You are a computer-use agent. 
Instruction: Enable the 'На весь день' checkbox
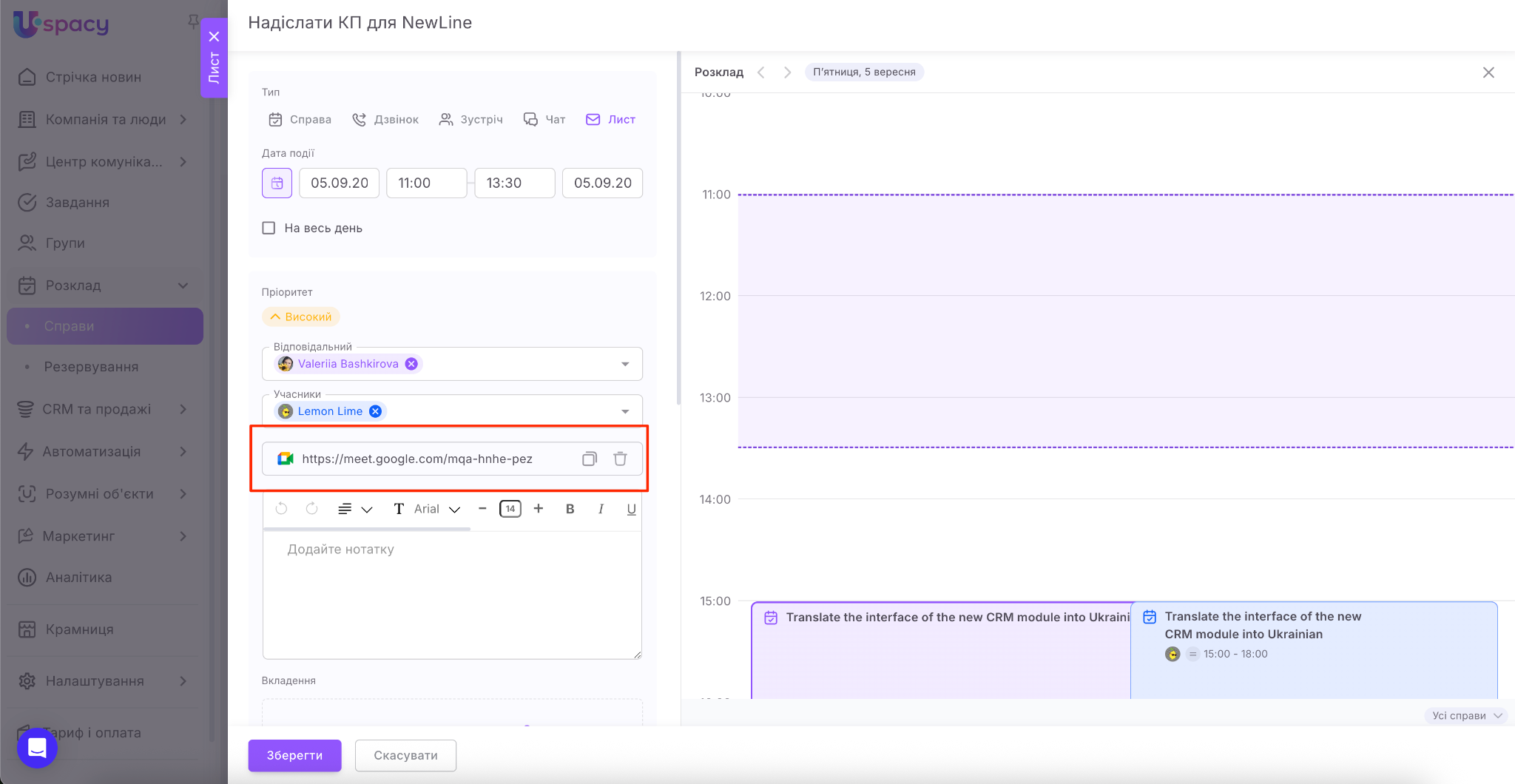tap(269, 229)
